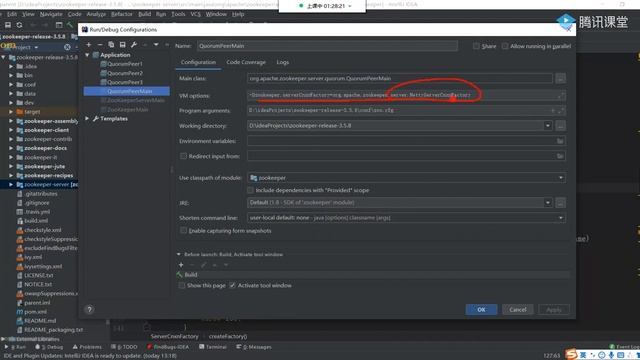Viewport: 640px width, 360px height.
Task: Select pom.xml in project tree
Action: point(36,311)
